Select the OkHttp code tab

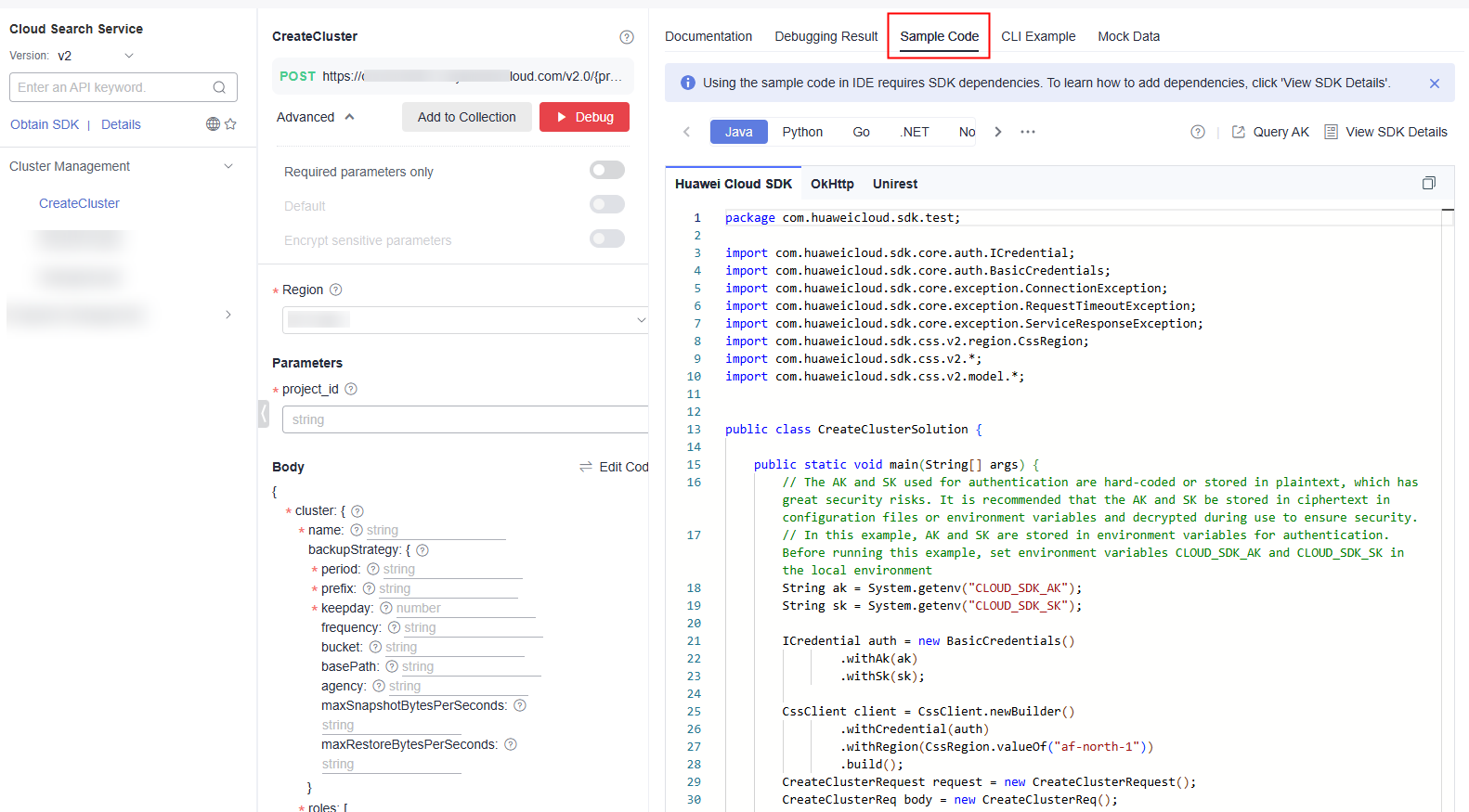click(x=832, y=184)
